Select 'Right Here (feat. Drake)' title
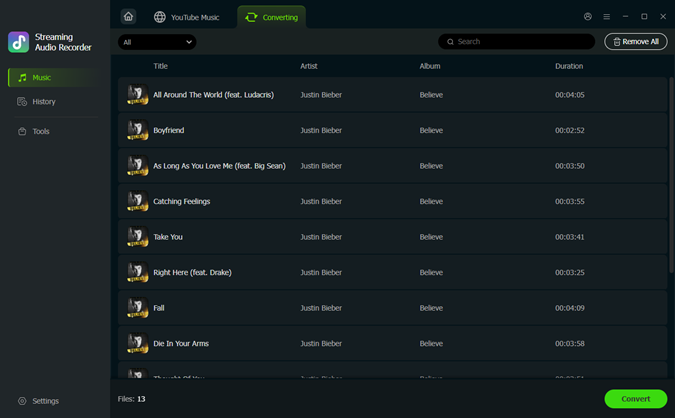This screenshot has width=675, height=418. (192, 272)
